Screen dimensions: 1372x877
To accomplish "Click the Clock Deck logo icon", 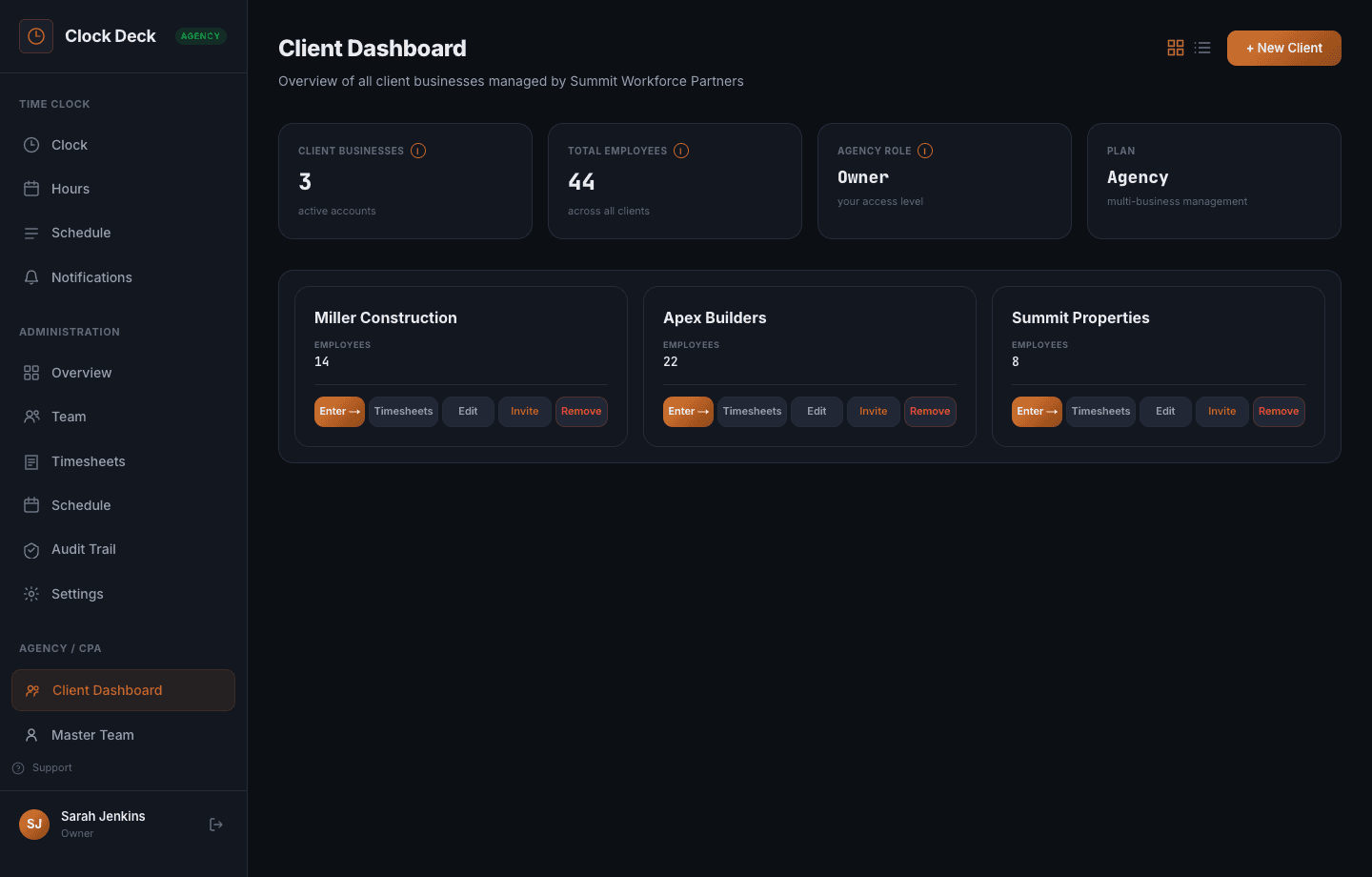I will [x=36, y=36].
